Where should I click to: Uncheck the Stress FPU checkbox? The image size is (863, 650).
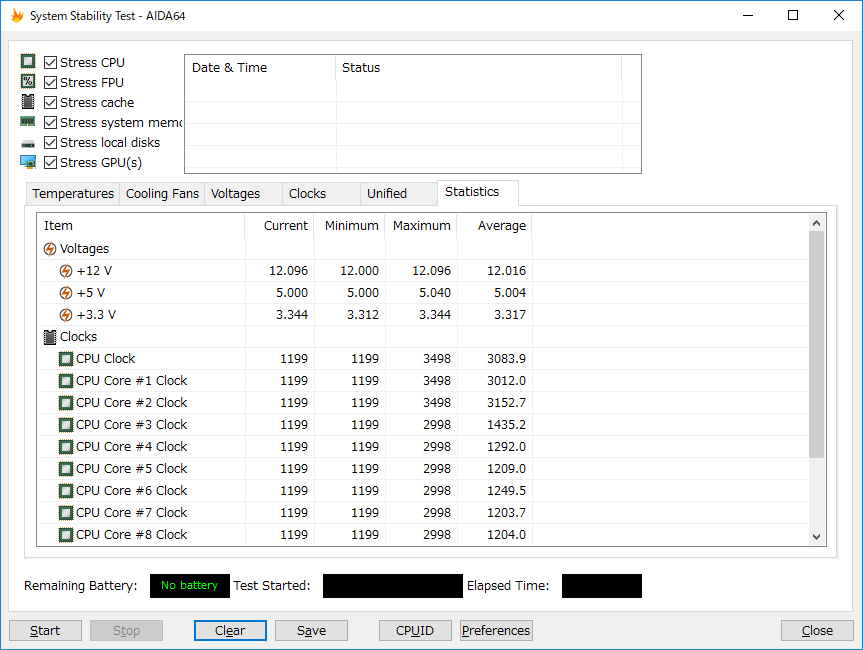click(x=51, y=83)
